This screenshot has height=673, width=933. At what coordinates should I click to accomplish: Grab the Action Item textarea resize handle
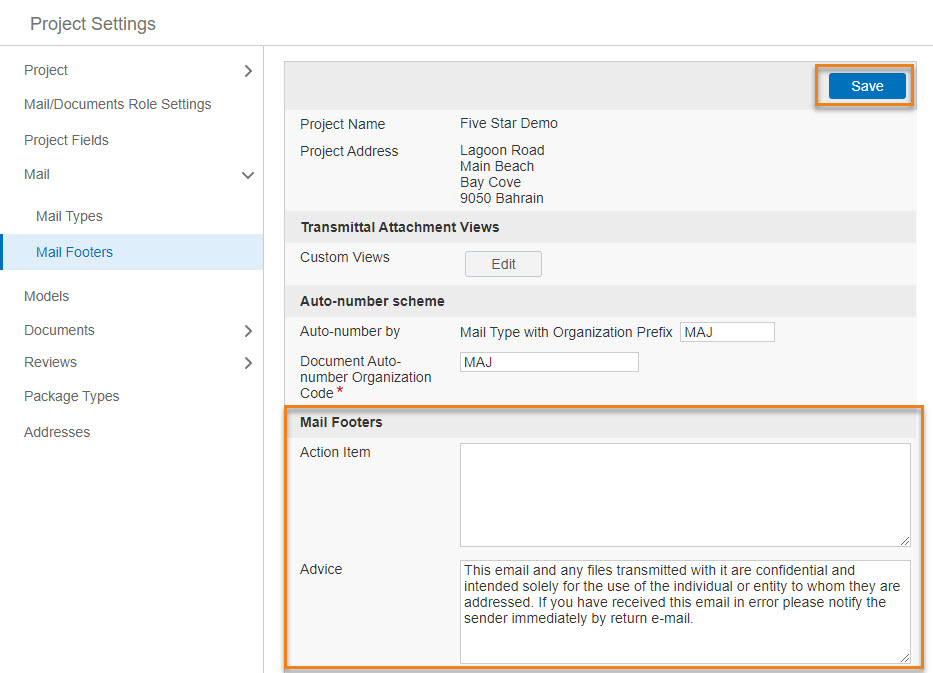904,541
